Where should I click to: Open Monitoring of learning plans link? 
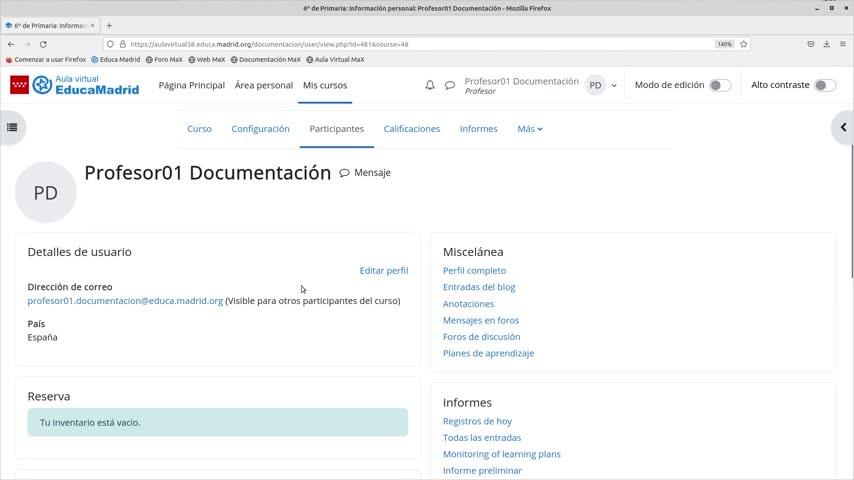point(502,454)
